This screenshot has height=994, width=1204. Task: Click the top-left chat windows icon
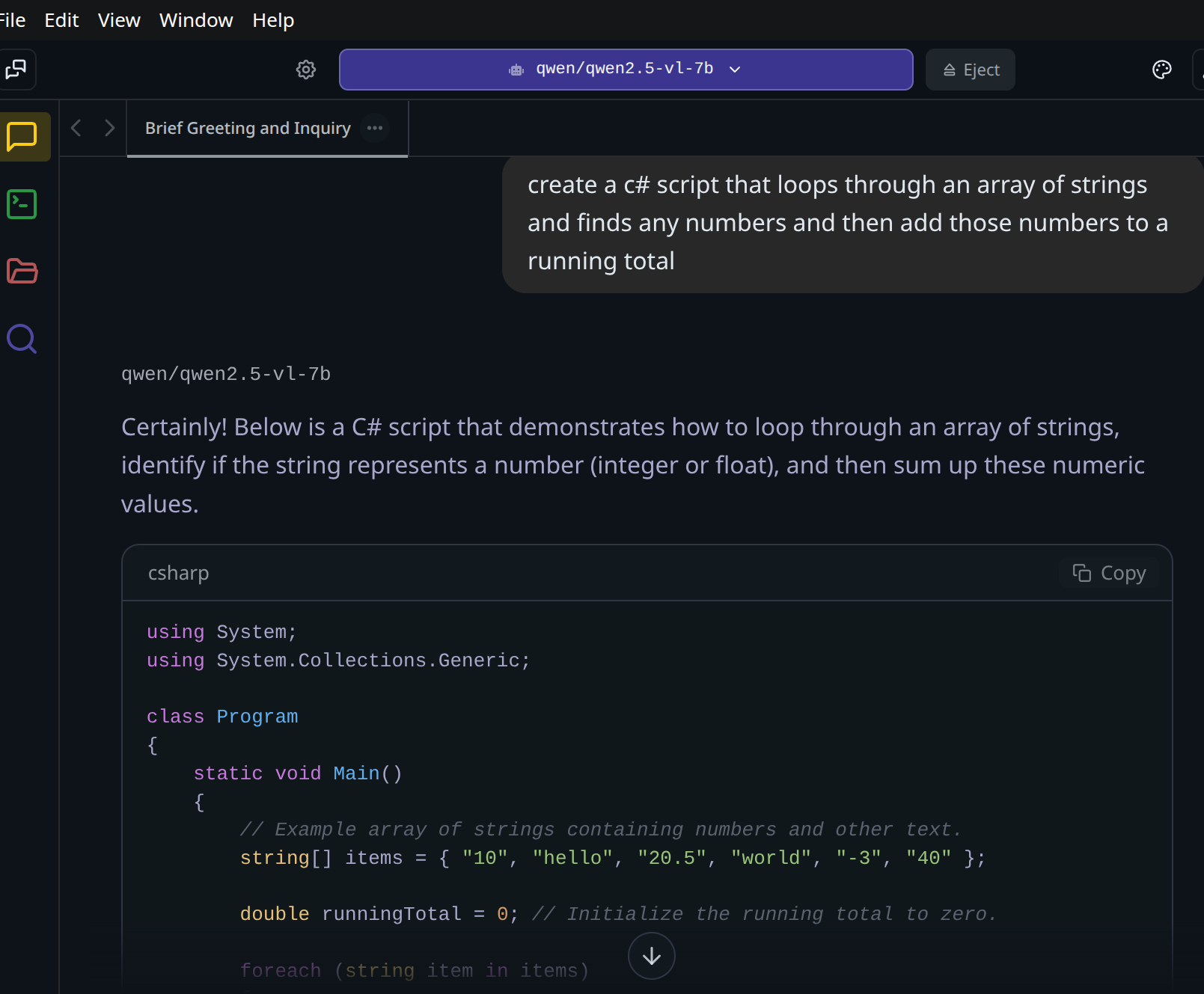click(16, 70)
